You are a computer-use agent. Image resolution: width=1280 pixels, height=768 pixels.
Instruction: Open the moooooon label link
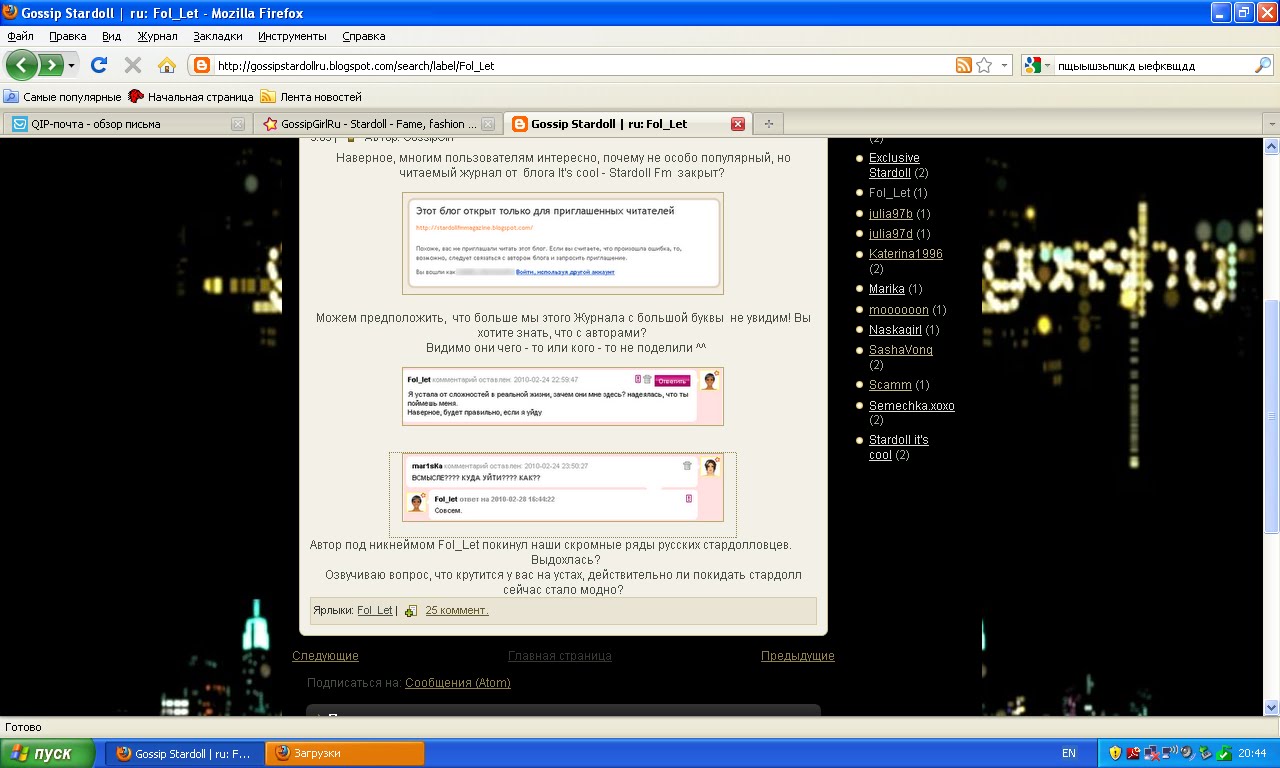899,310
